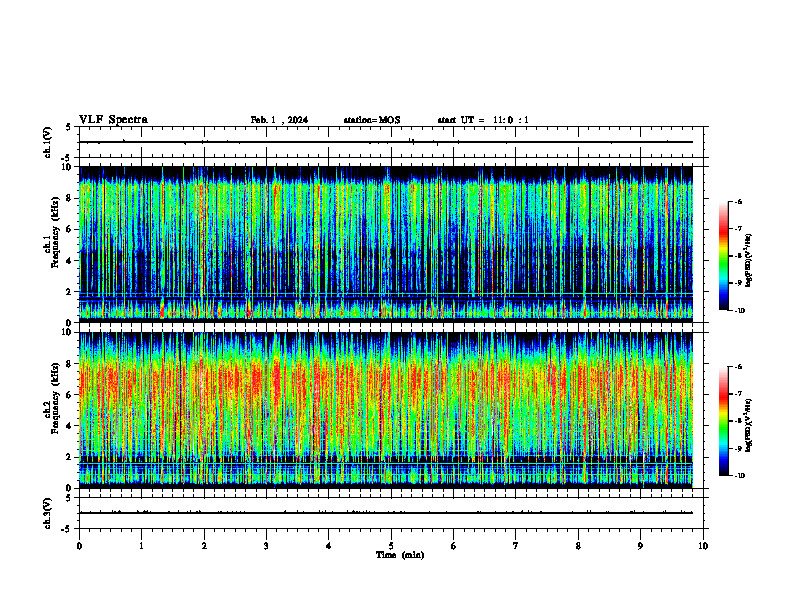
Task: Click the time axis tick label "1"
Action: tap(142, 546)
